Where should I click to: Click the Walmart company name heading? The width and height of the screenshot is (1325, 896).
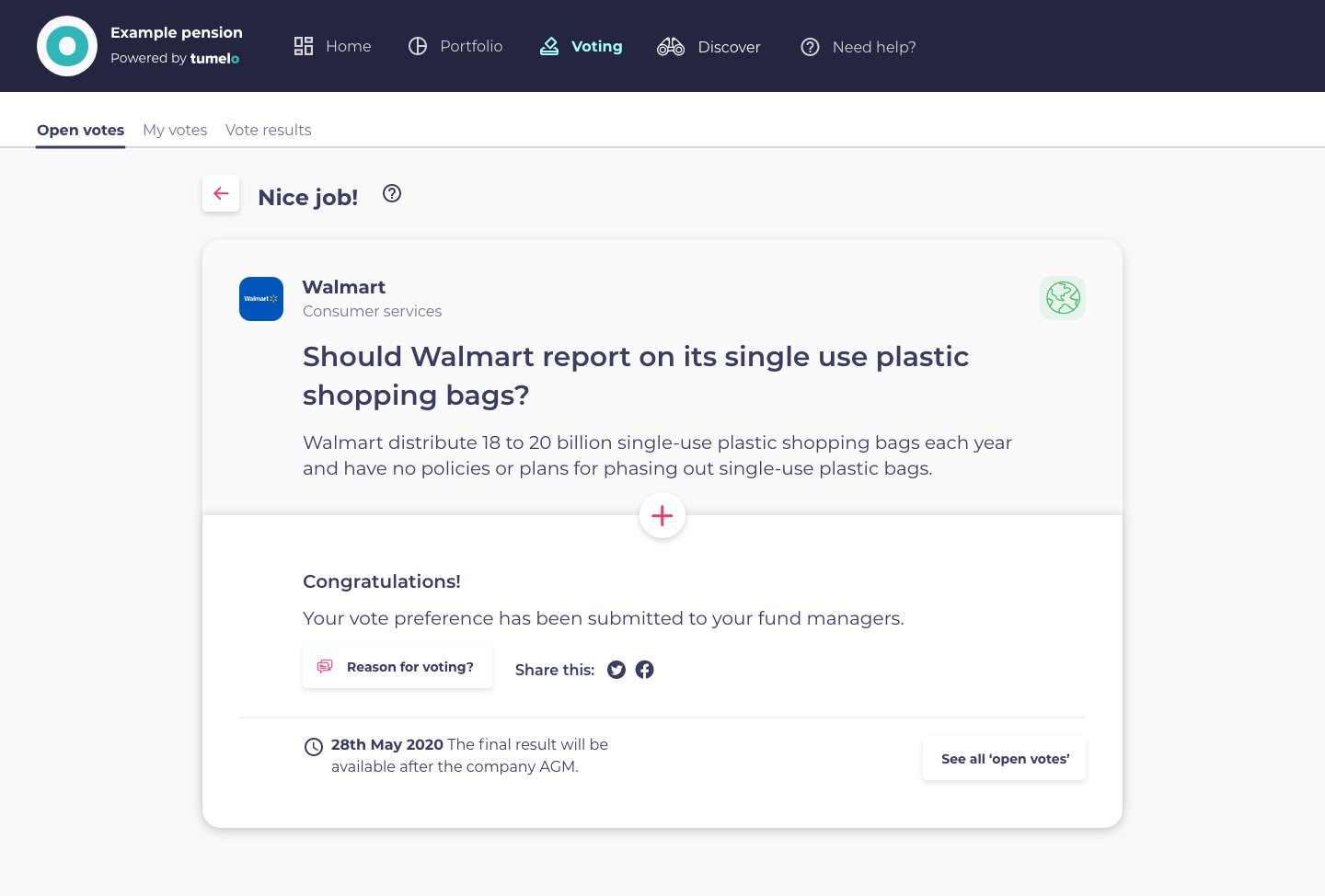(344, 287)
